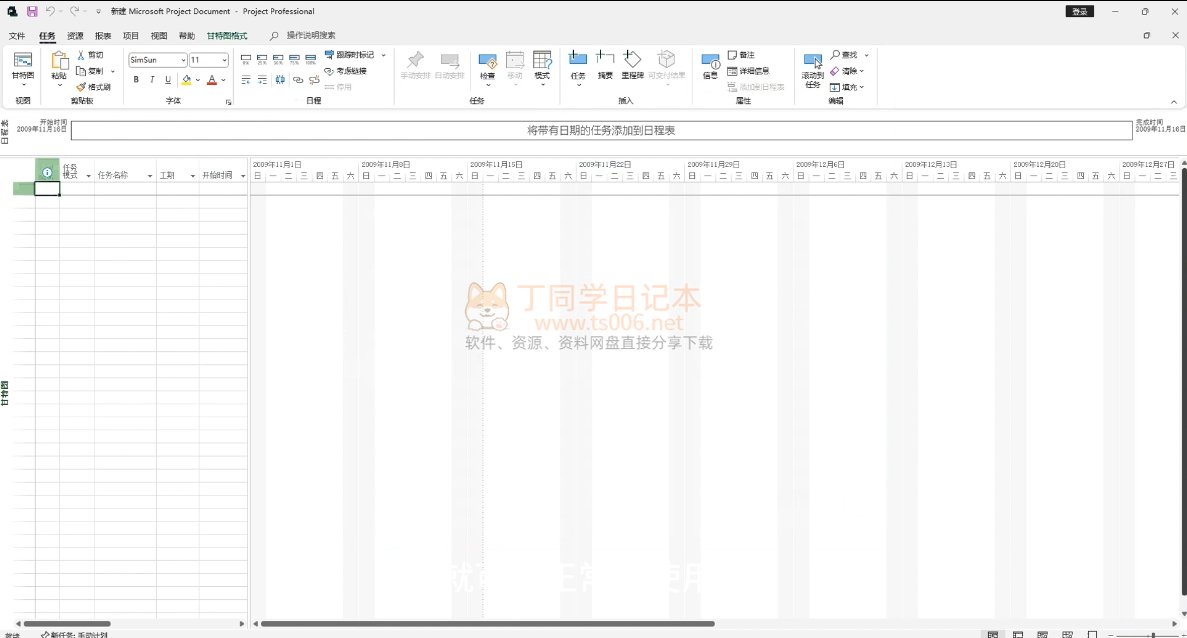Click the Format Painter (格式刷) icon
This screenshot has width=1187, height=638.
pos(81,87)
